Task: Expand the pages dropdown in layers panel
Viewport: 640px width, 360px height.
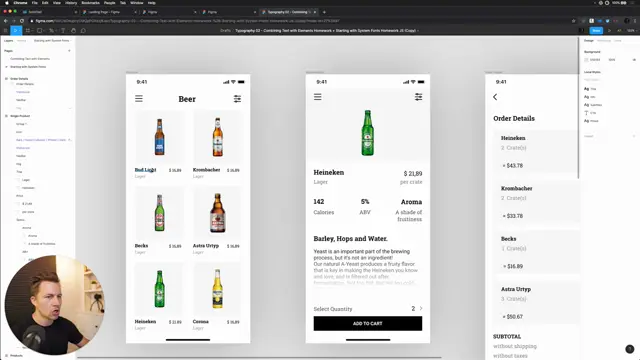Action: pyautogui.click(x=52, y=40)
